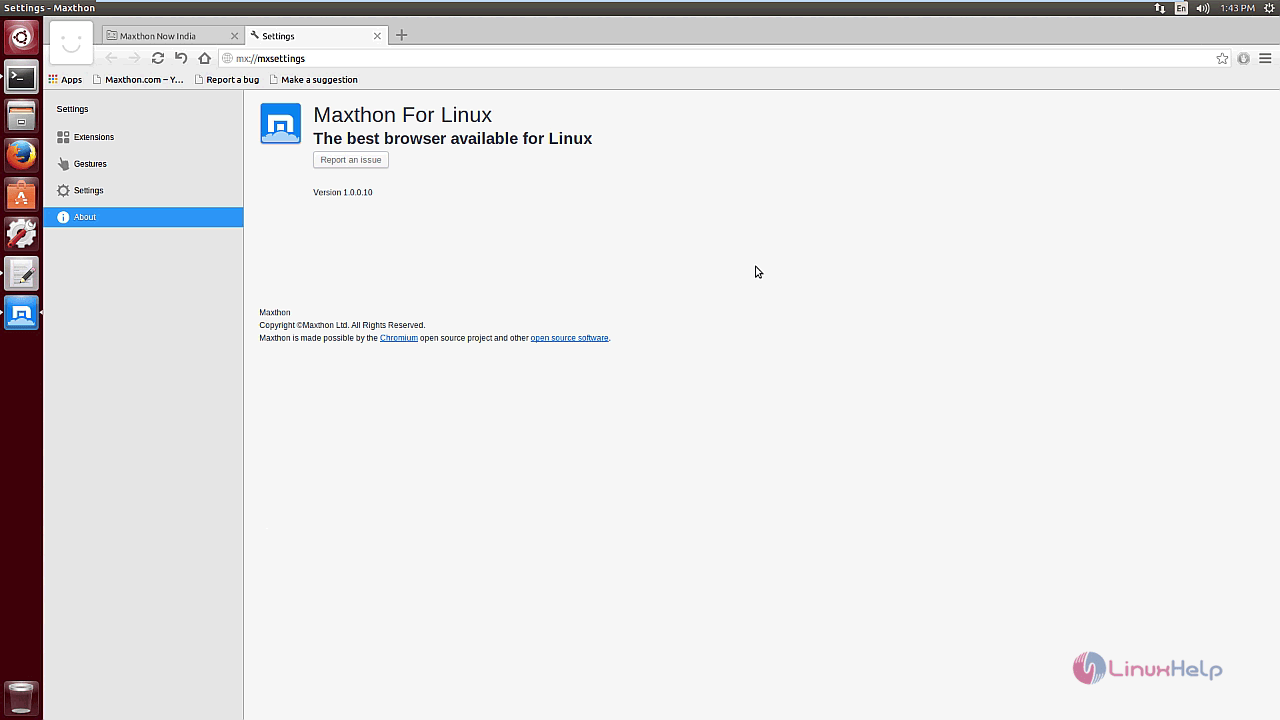This screenshot has height=720, width=1280.
Task: Click the Report an issue button
Action: (351, 160)
